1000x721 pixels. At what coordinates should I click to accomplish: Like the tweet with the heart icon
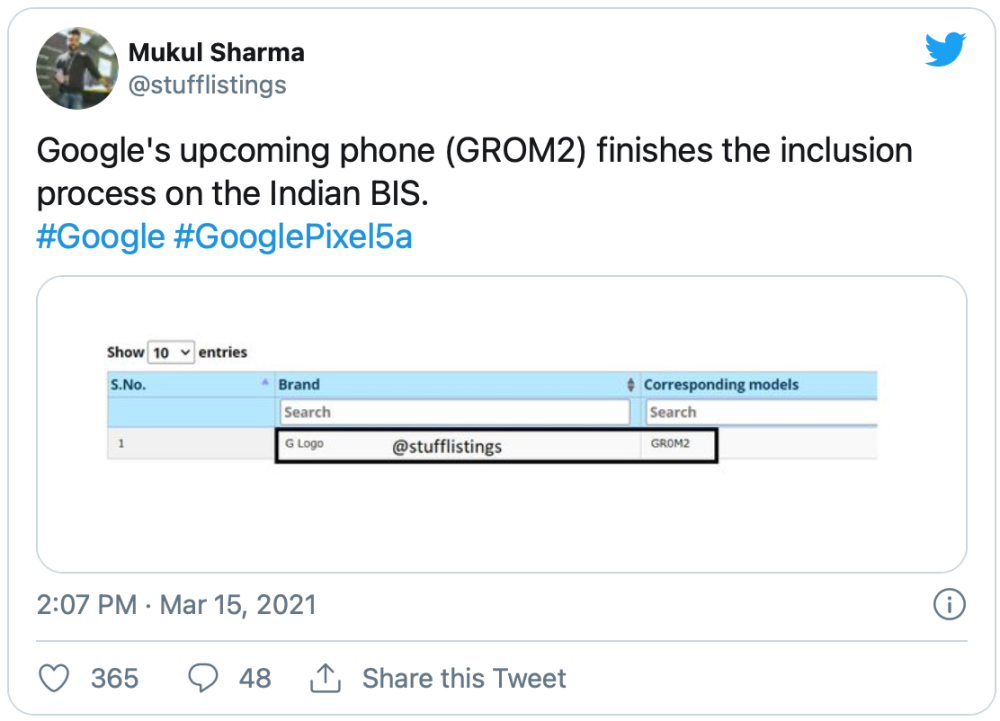(54, 678)
